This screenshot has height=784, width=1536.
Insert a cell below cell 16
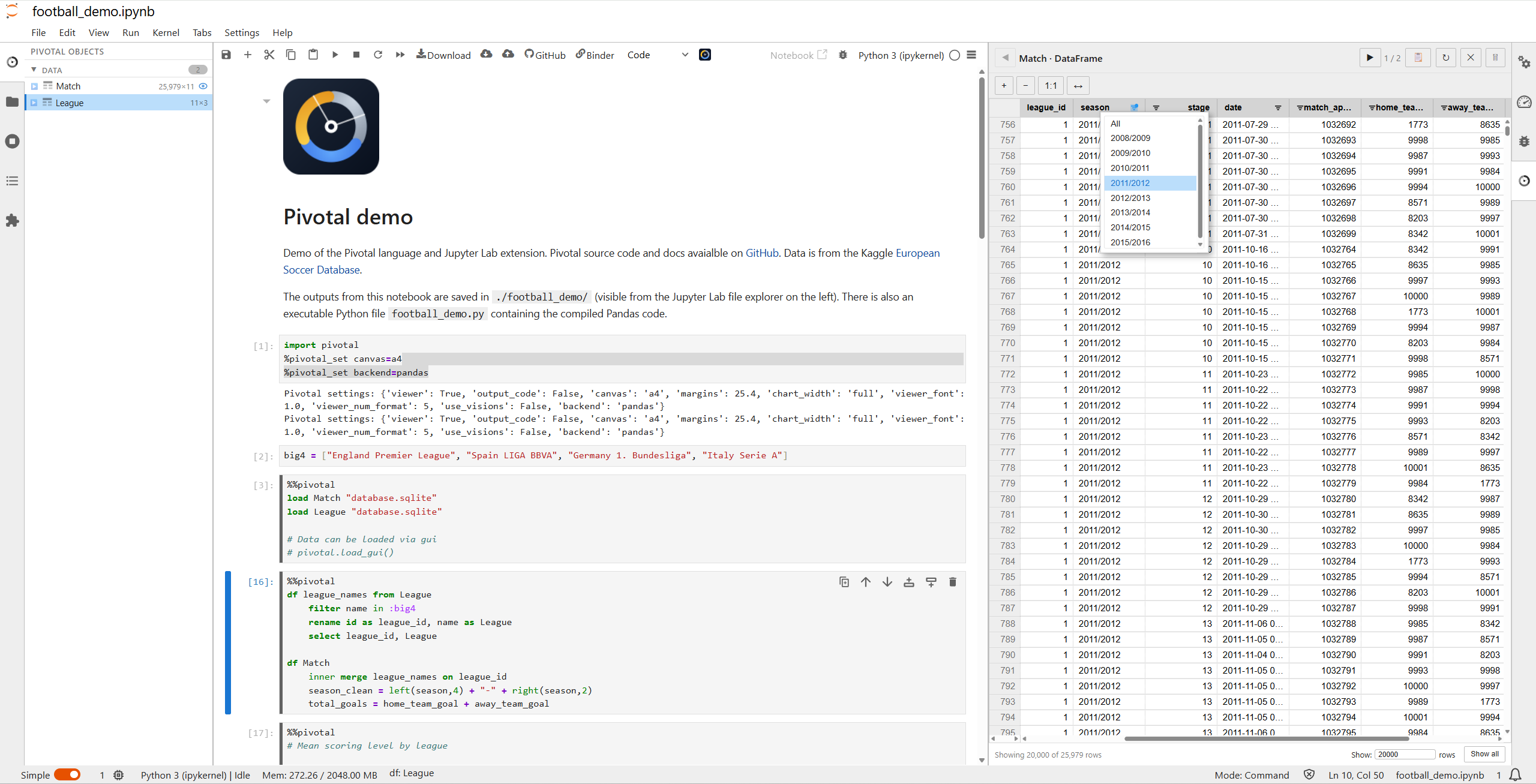coord(931,582)
